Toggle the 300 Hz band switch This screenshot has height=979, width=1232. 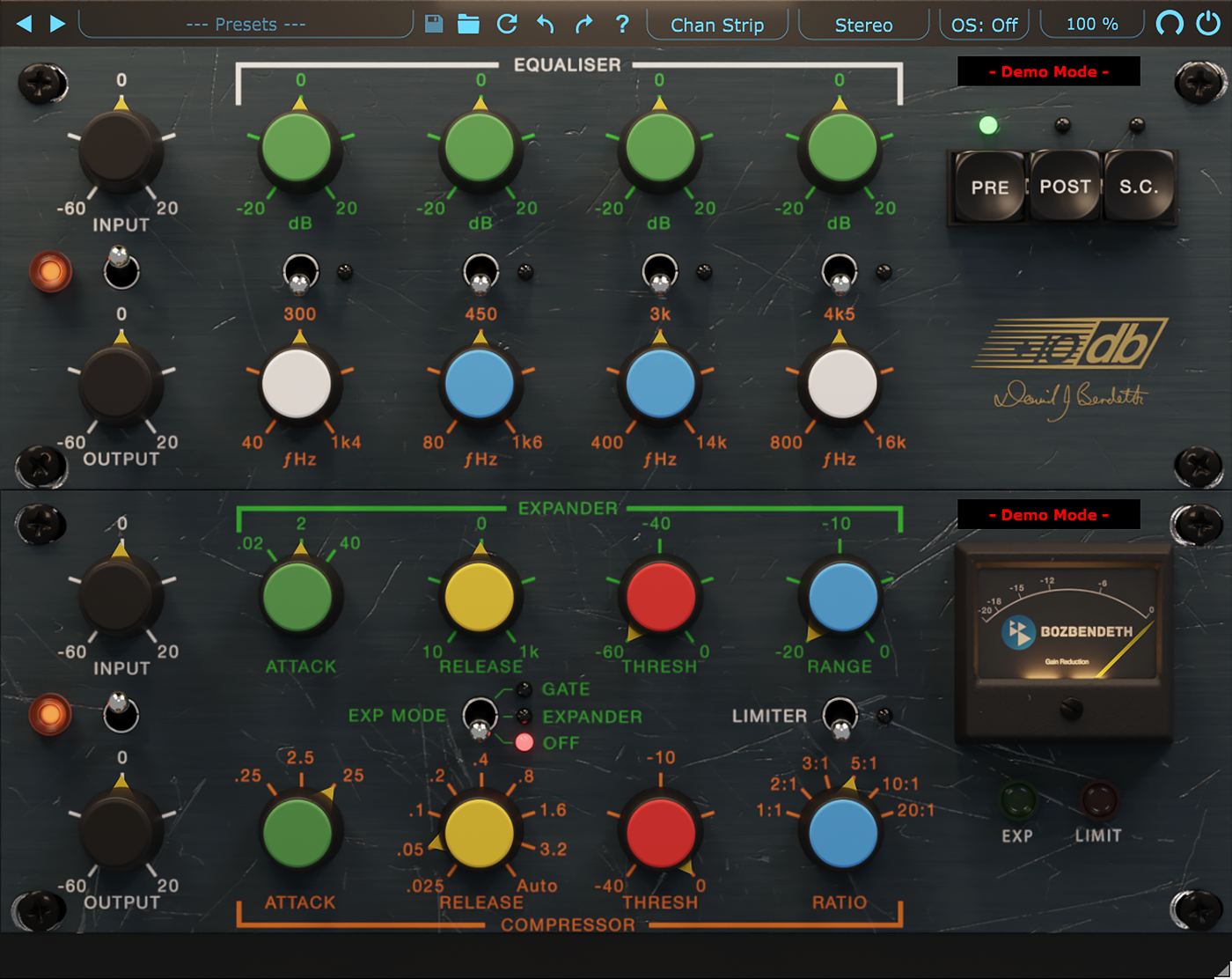(x=300, y=272)
